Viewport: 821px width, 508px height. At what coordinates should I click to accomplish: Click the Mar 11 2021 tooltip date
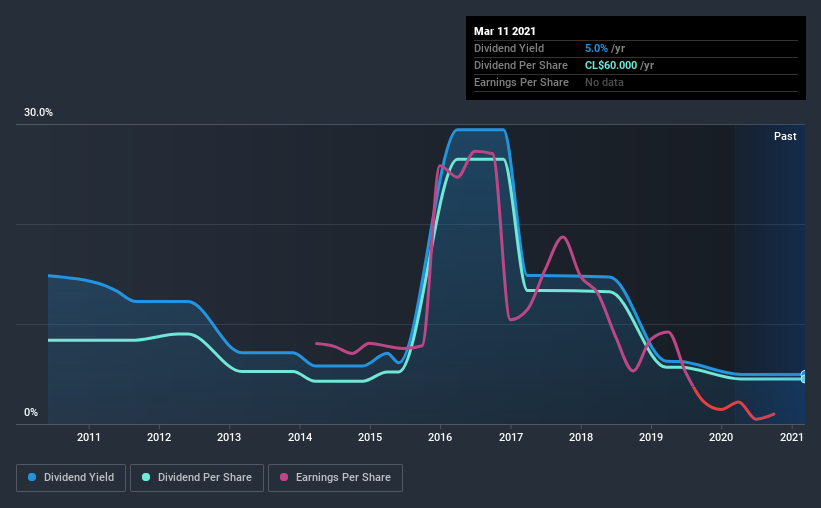505,31
